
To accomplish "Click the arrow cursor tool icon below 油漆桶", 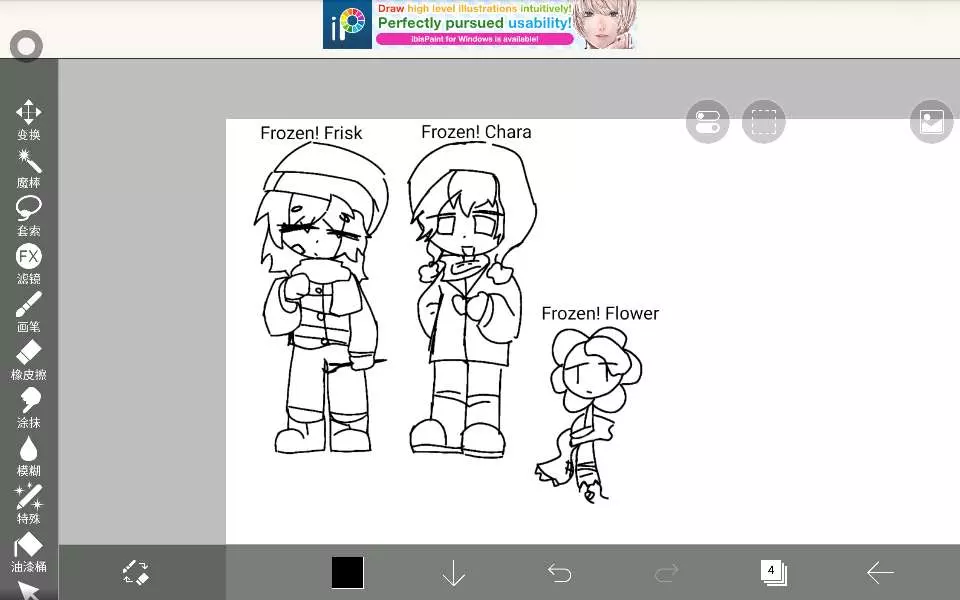I will point(29,590).
